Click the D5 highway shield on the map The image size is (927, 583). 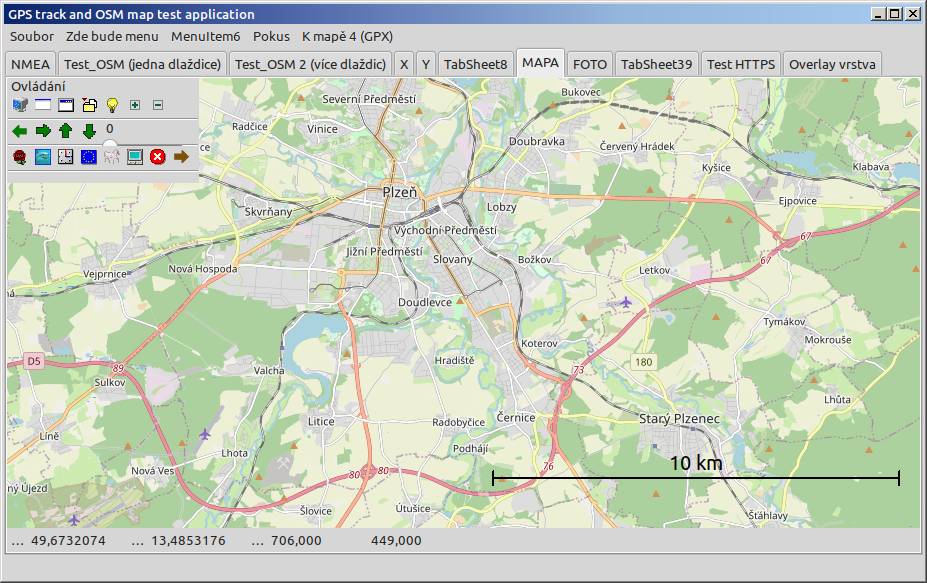point(34,361)
